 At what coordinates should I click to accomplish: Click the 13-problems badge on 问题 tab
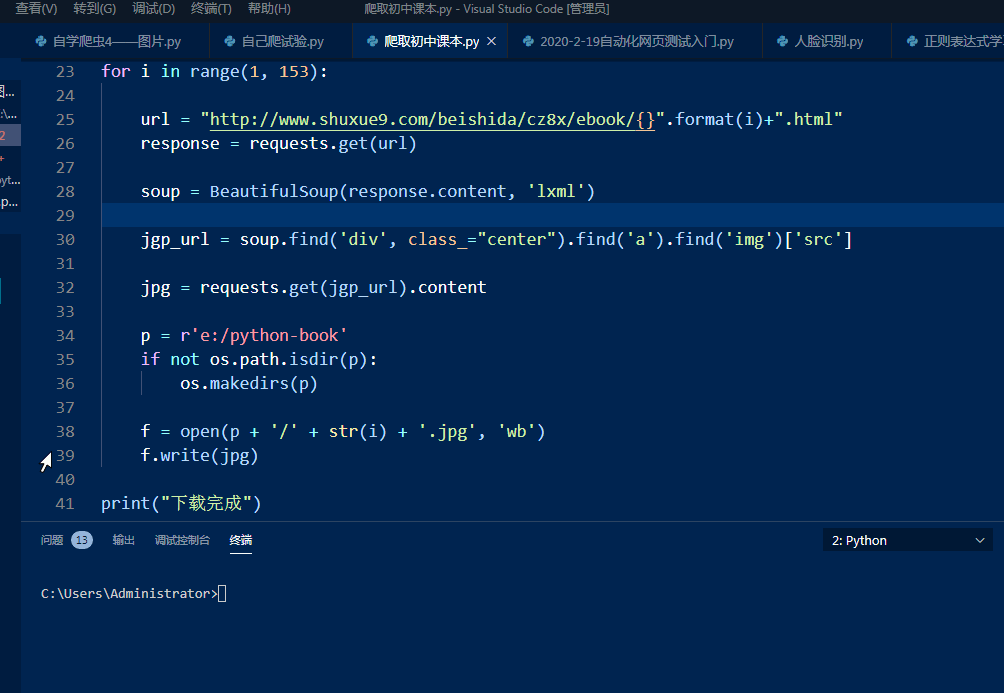(81, 539)
